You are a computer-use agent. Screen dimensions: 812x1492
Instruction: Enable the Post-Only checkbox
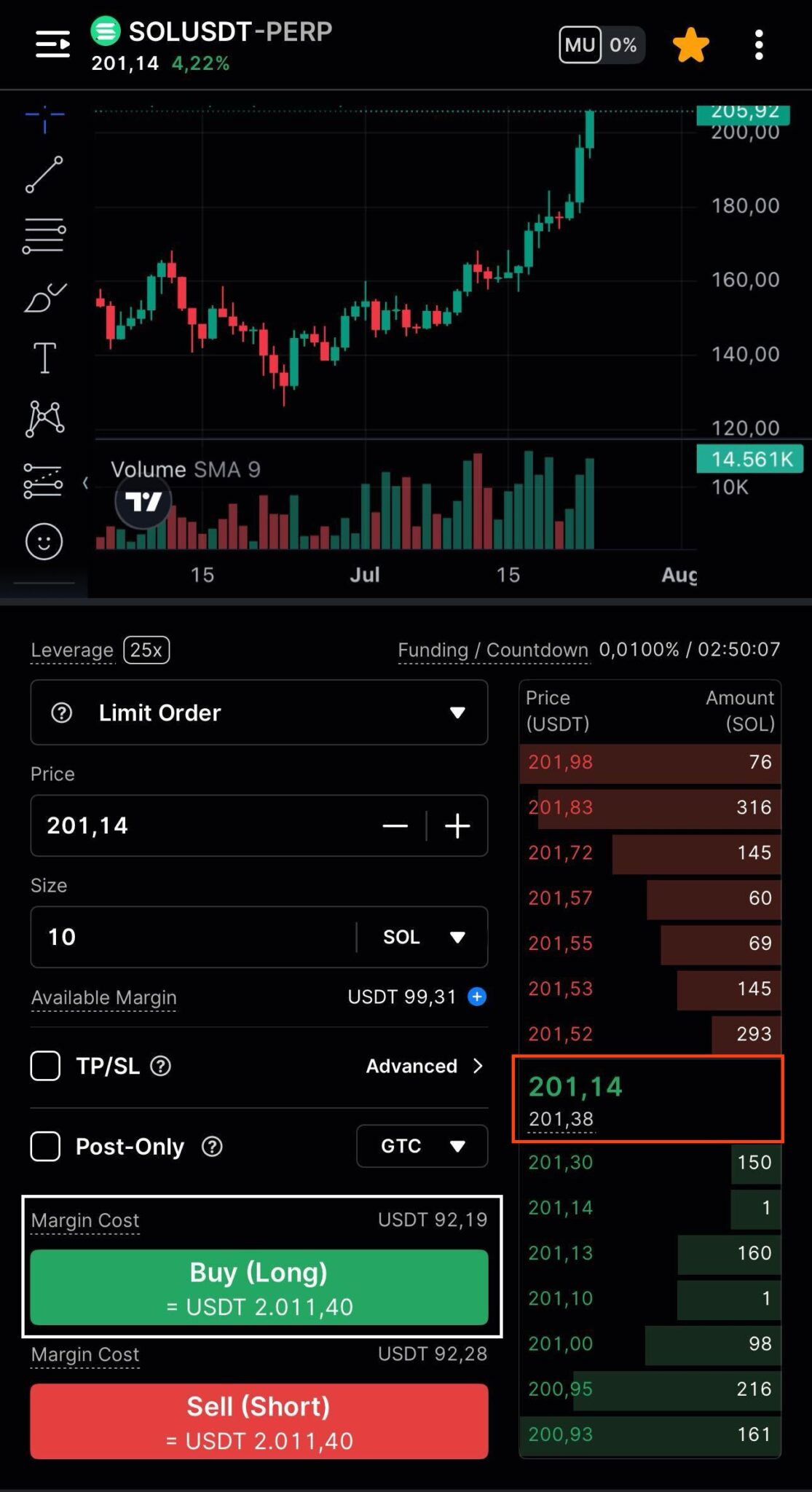pos(45,1146)
